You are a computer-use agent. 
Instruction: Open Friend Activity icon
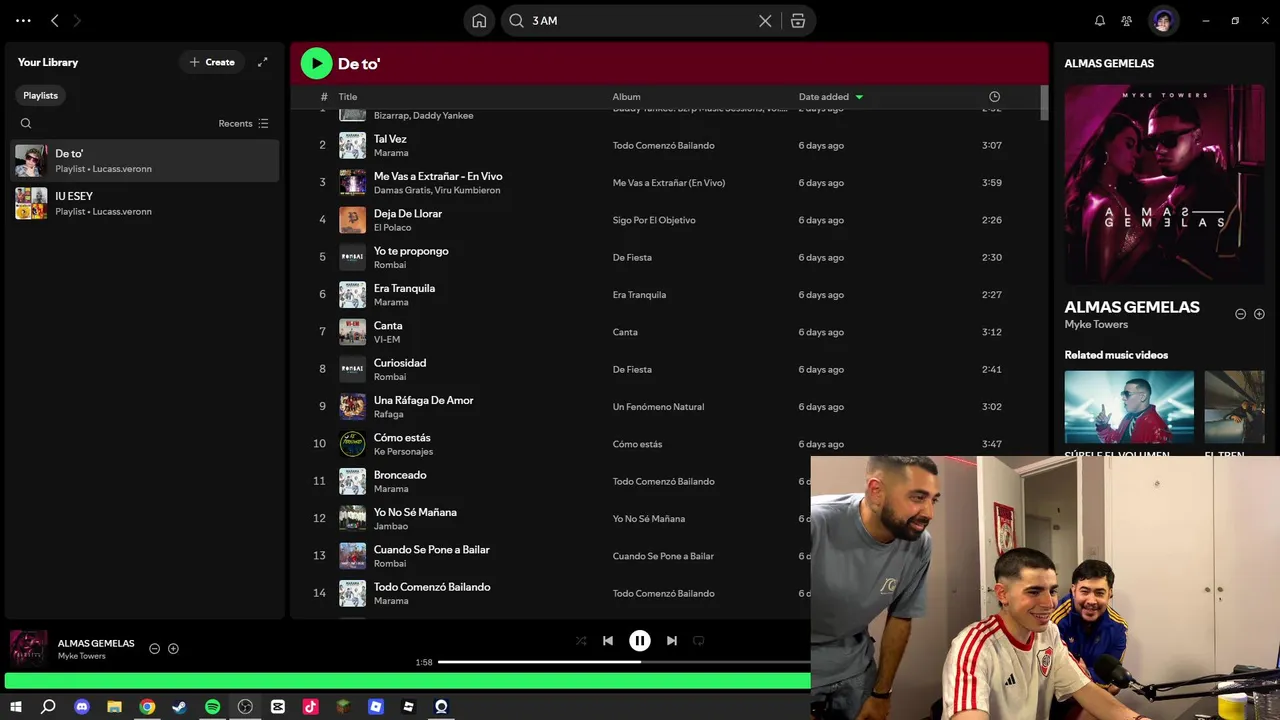pyautogui.click(x=1127, y=21)
